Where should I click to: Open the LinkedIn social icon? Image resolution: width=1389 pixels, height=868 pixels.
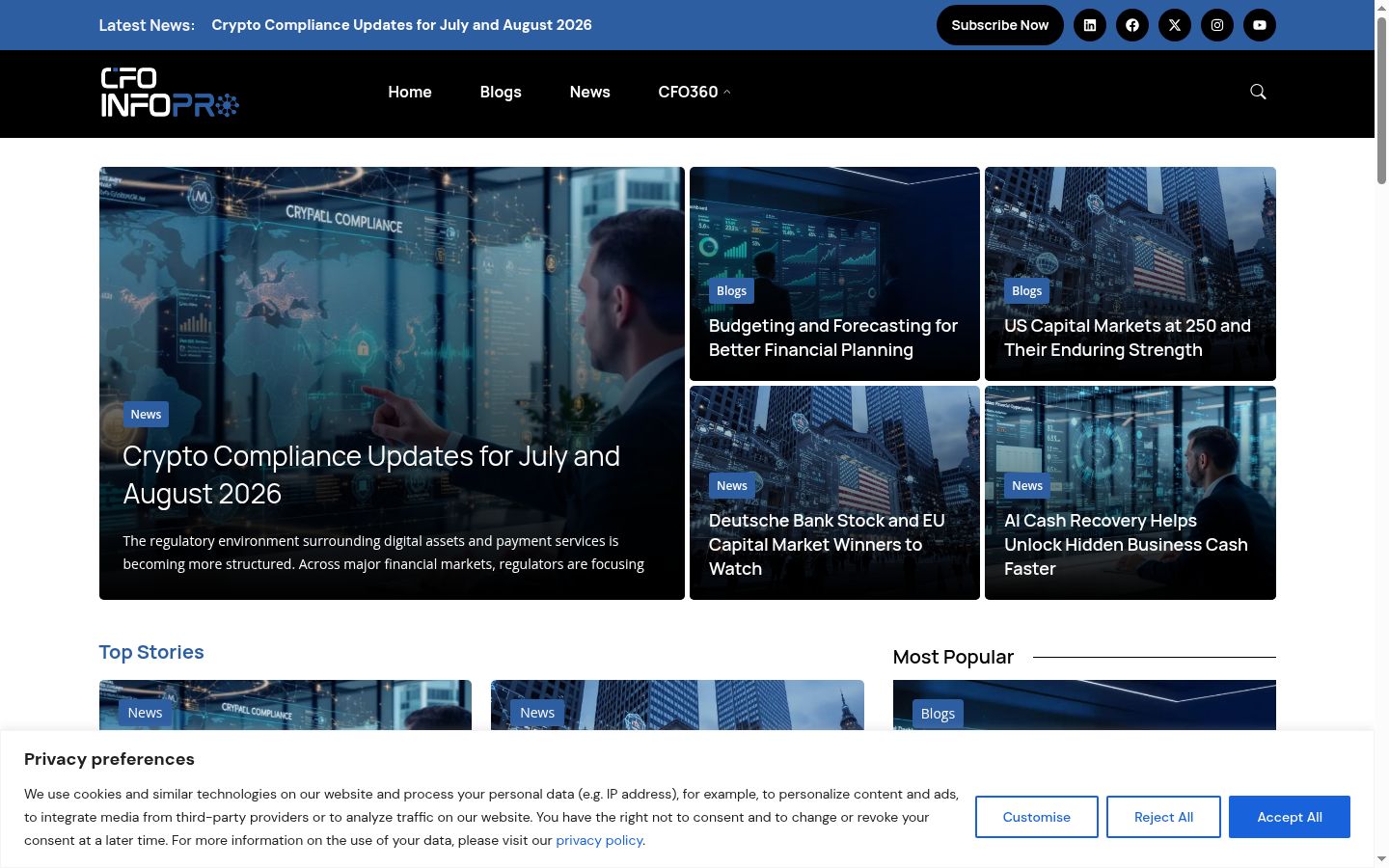pyautogui.click(x=1090, y=25)
